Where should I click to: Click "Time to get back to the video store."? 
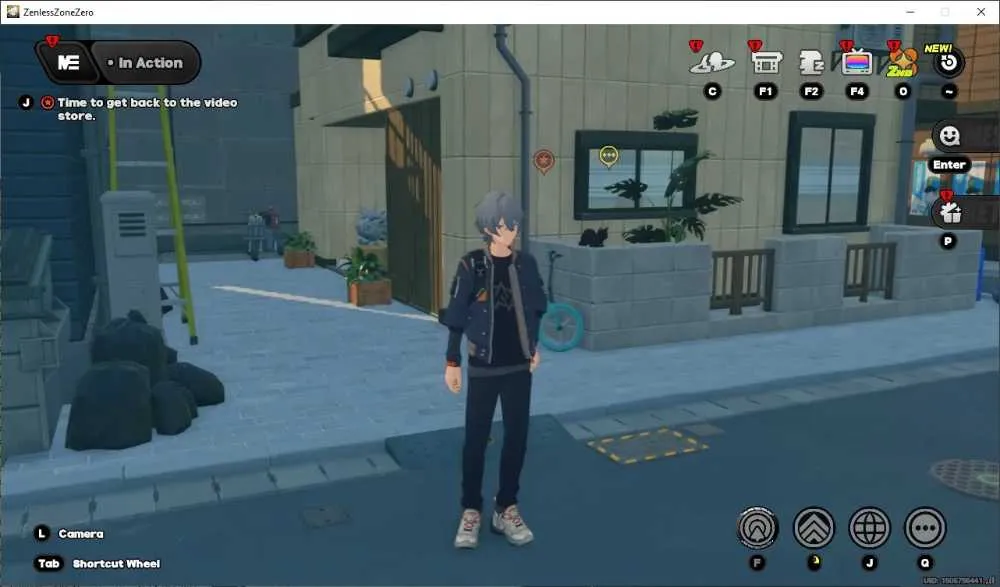(x=147, y=109)
